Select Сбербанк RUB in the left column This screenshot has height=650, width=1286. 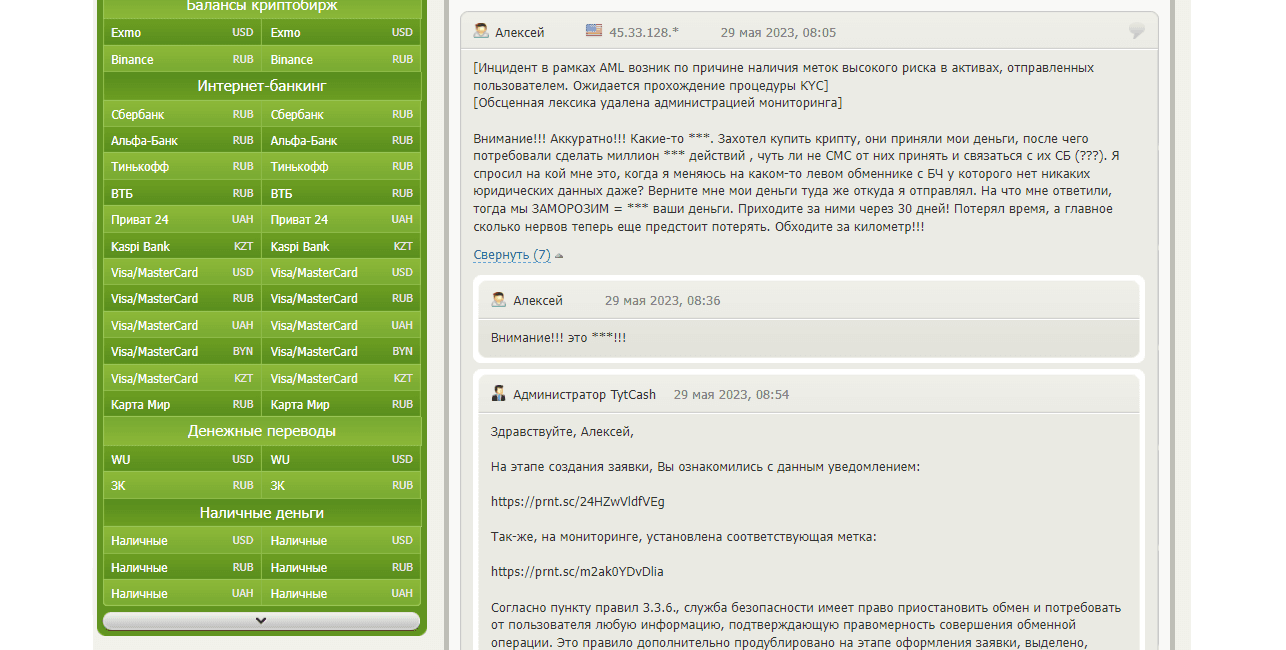pos(181,114)
